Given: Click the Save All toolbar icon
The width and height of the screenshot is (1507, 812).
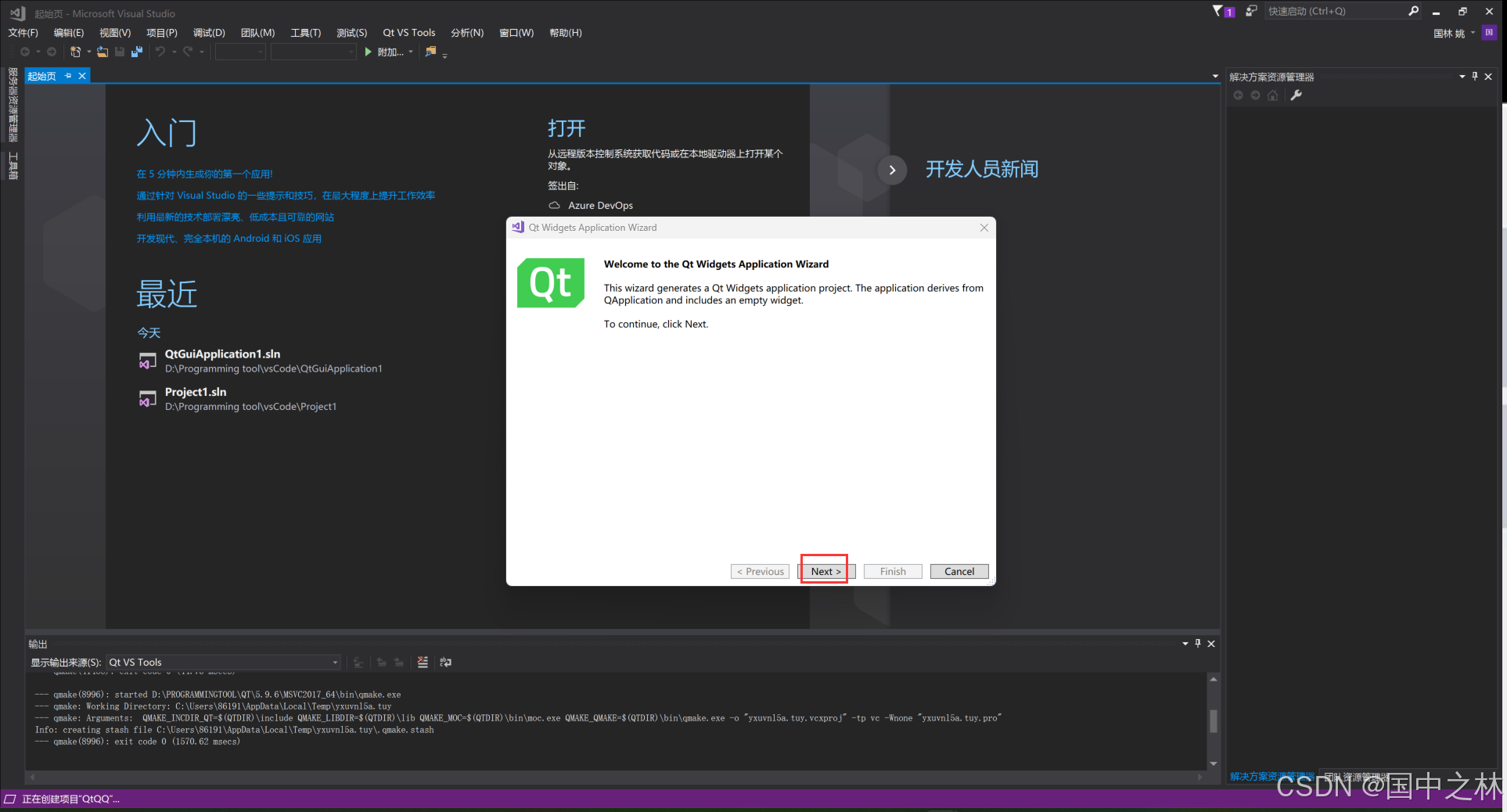Looking at the screenshot, I should 137,52.
